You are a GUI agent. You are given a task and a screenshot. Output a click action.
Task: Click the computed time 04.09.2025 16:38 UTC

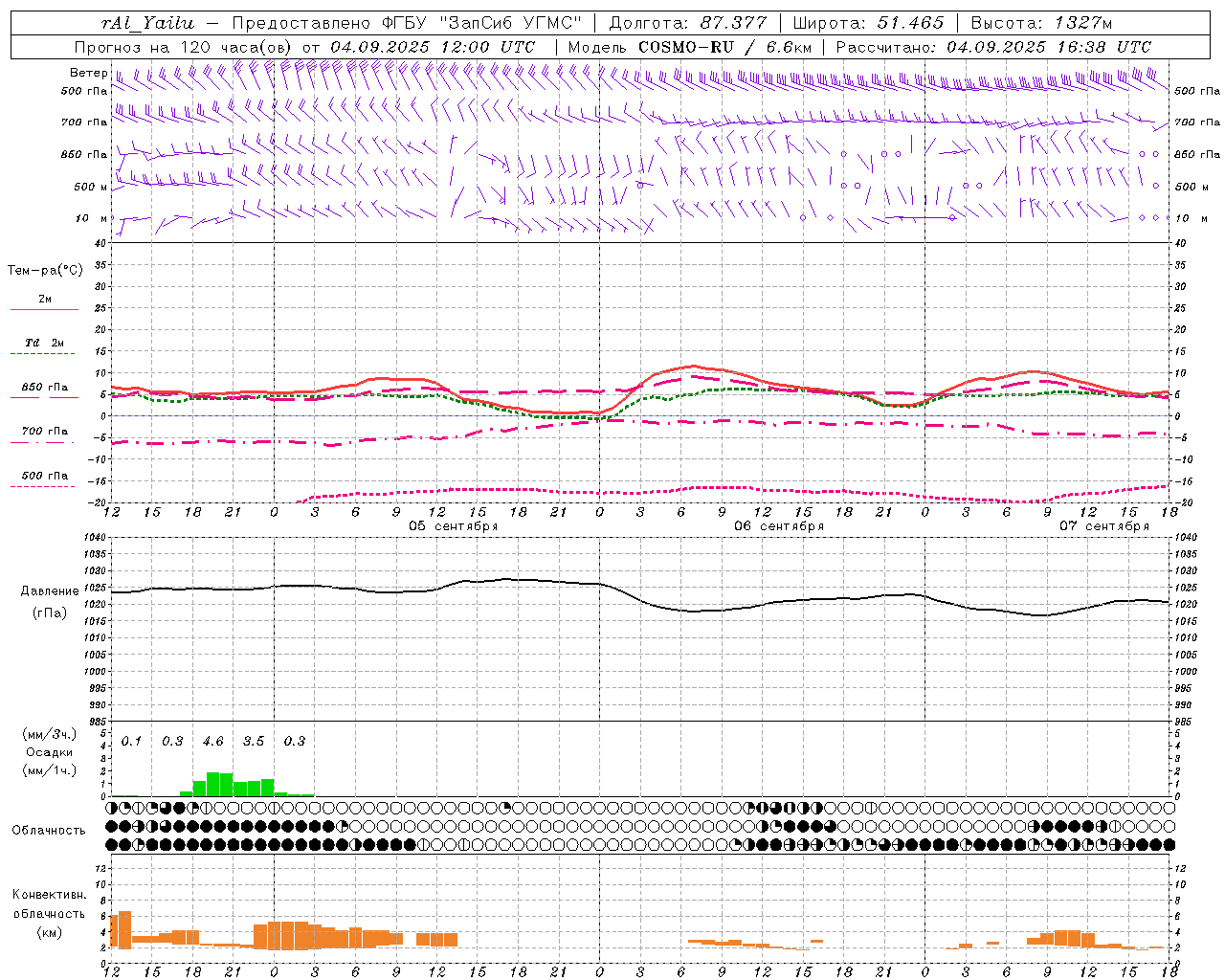[x=1049, y=47]
